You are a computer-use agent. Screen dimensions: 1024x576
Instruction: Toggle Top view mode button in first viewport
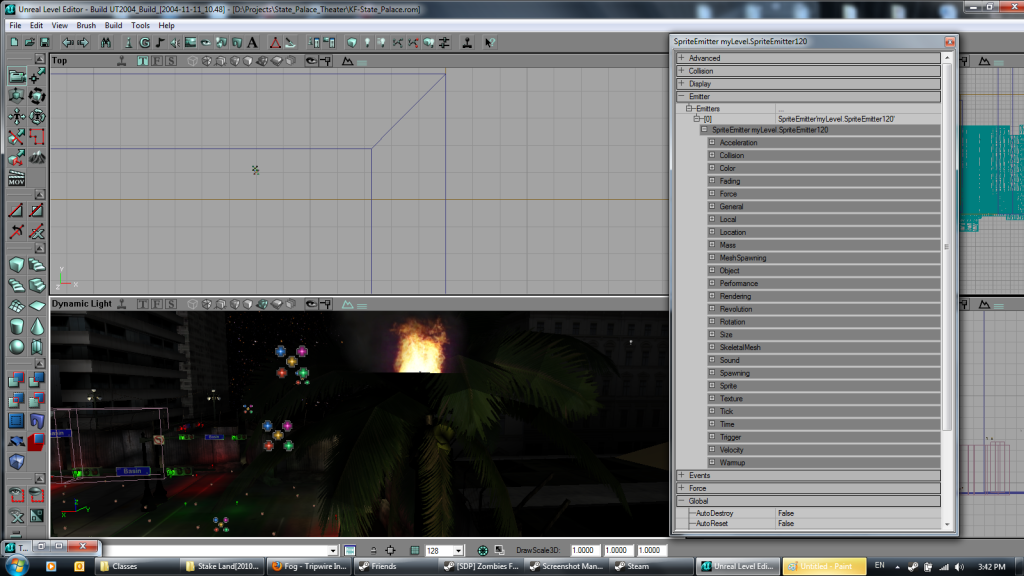pyautogui.click(x=144, y=61)
